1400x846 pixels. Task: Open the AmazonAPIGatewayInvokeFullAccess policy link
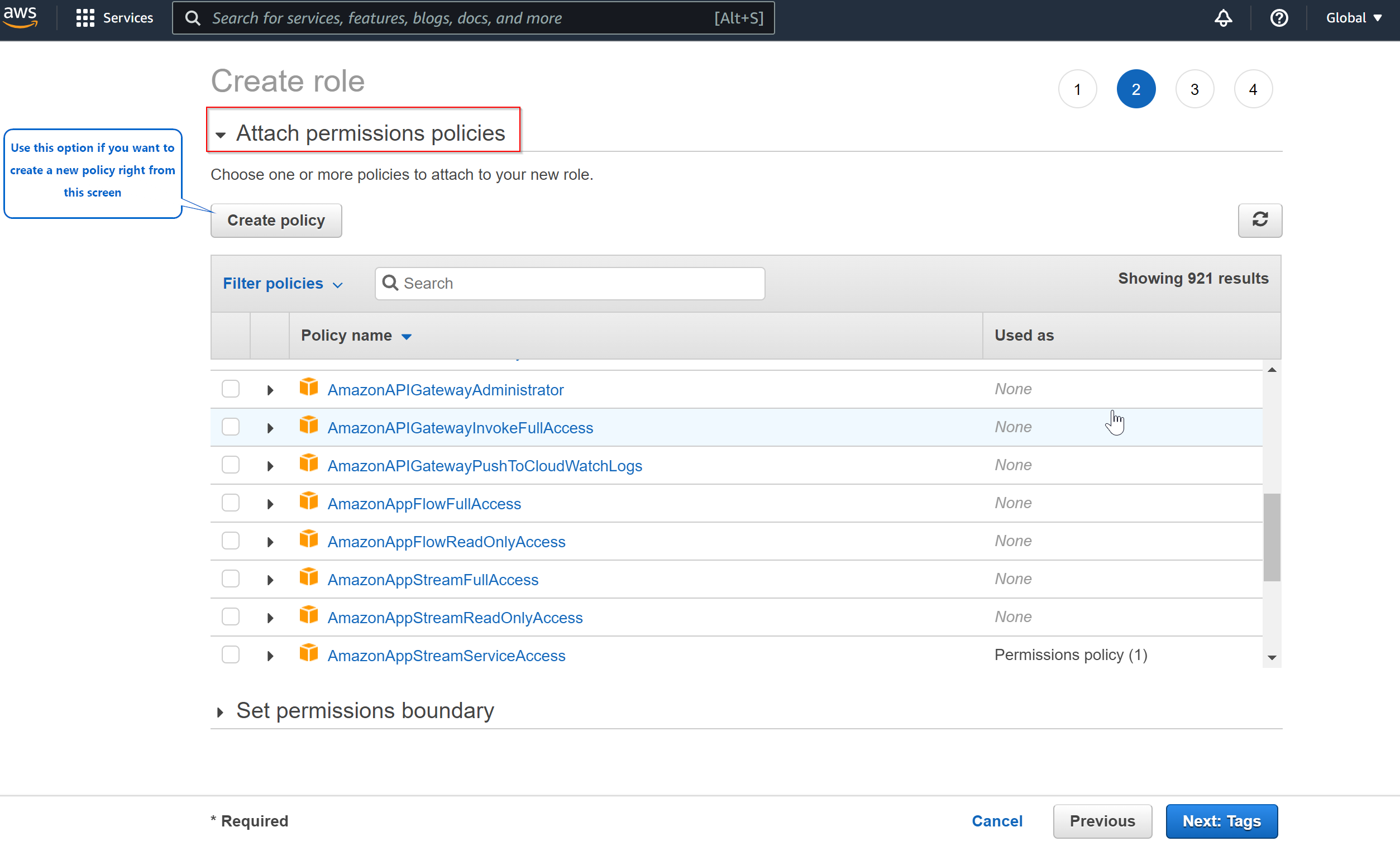coord(460,428)
